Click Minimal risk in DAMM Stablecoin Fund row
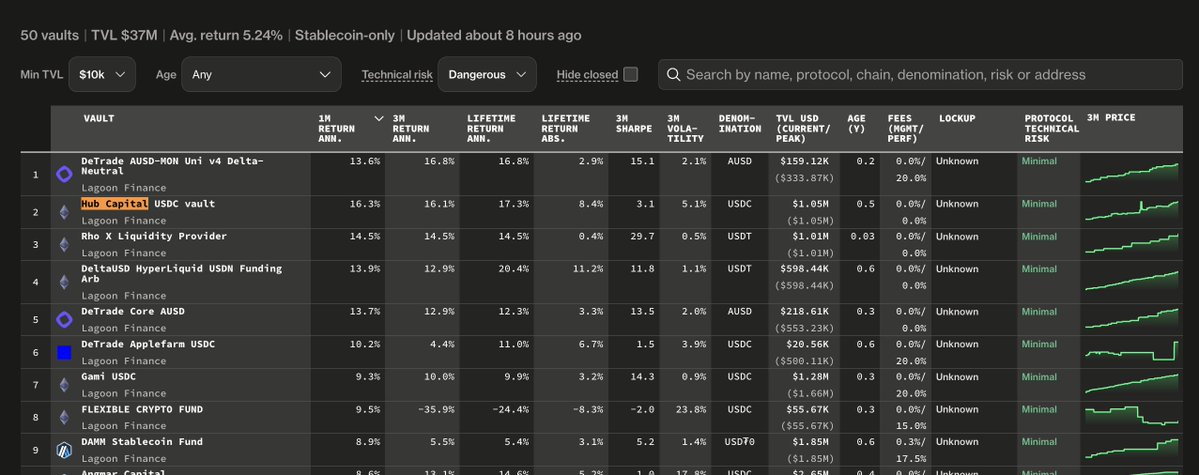This screenshot has width=1199, height=475. 1039,441
